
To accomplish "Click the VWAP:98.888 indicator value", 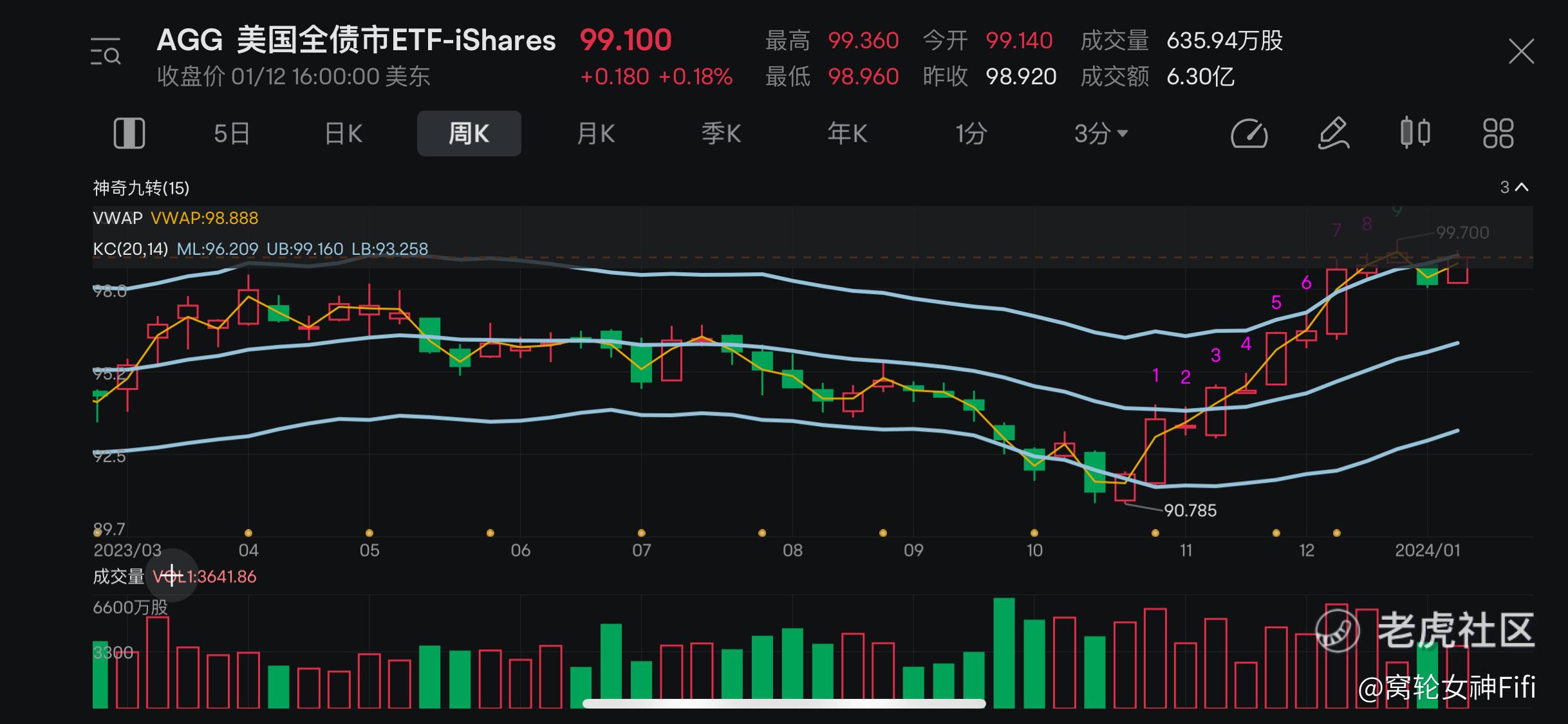I will tap(204, 218).
